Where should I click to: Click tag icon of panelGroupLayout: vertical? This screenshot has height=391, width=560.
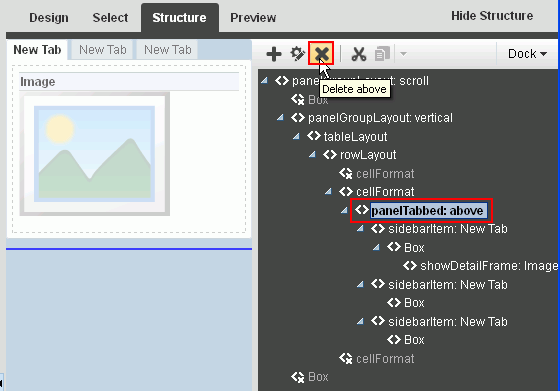tap(298, 117)
